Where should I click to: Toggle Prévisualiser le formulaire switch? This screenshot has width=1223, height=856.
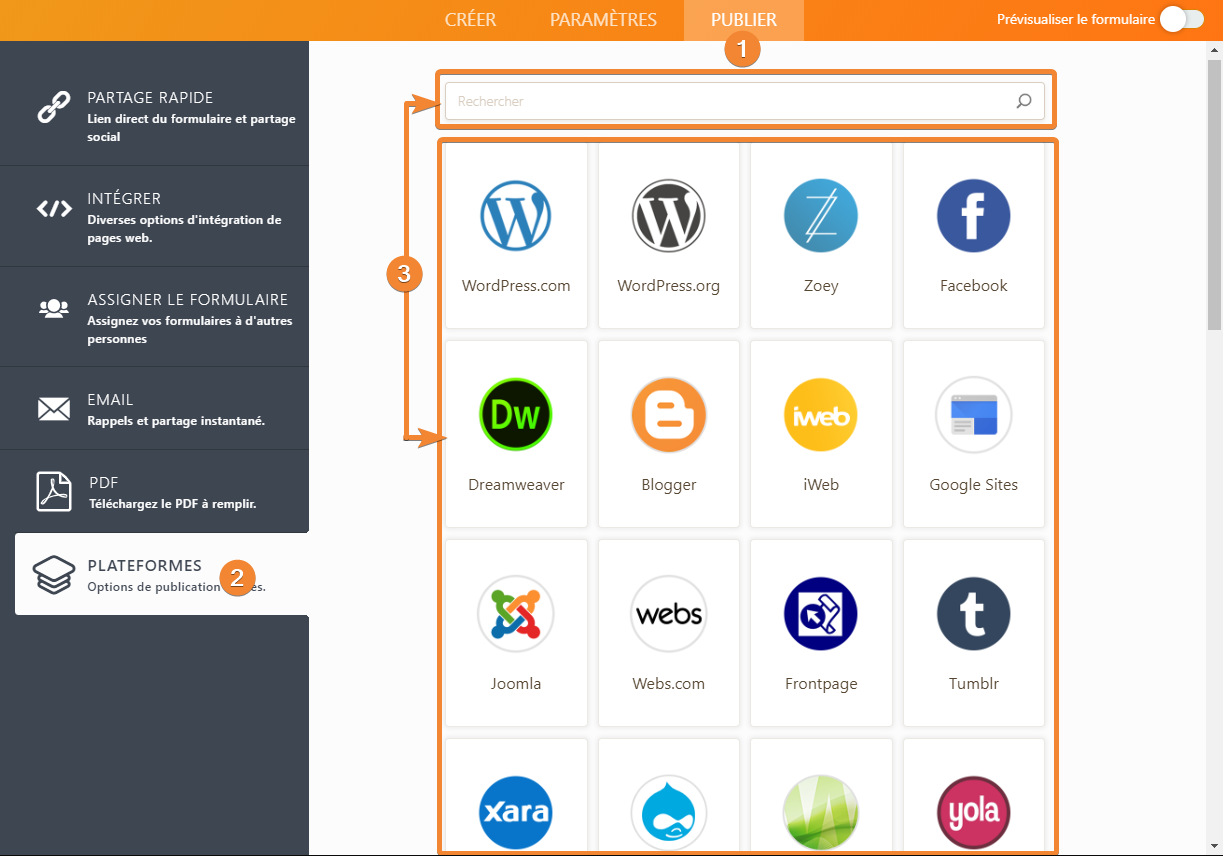point(1182,19)
